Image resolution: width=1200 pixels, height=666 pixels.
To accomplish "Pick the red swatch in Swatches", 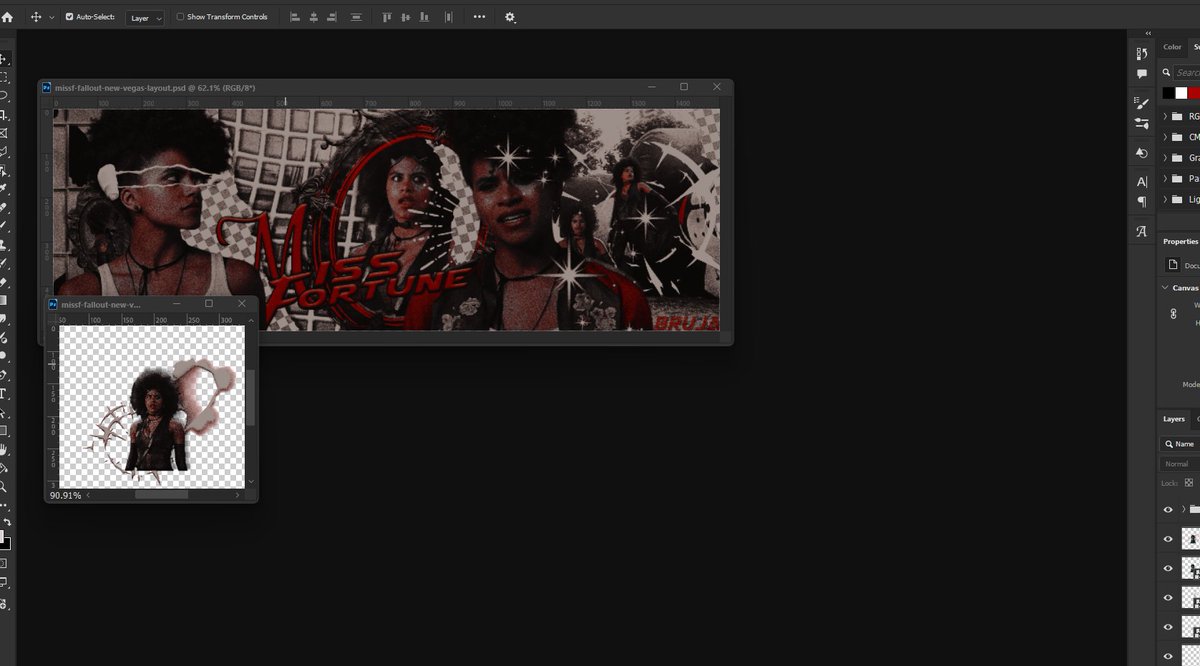I will 1194,93.
